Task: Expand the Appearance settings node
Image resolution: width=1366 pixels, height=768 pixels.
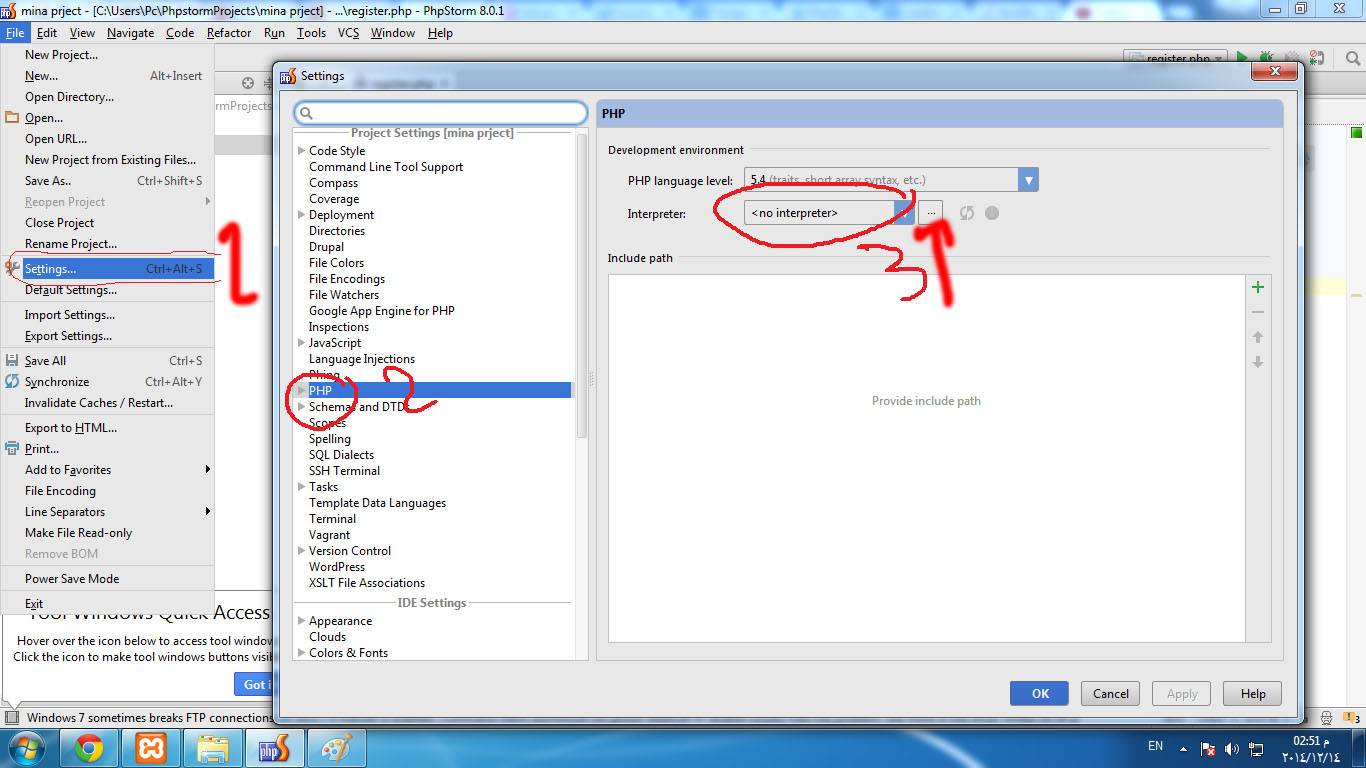Action: [301, 621]
